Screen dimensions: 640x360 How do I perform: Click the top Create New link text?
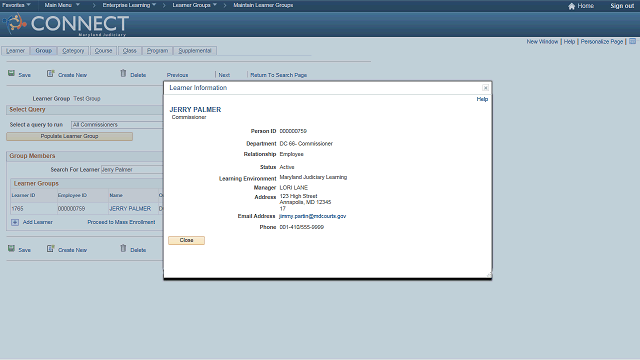tap(72, 75)
